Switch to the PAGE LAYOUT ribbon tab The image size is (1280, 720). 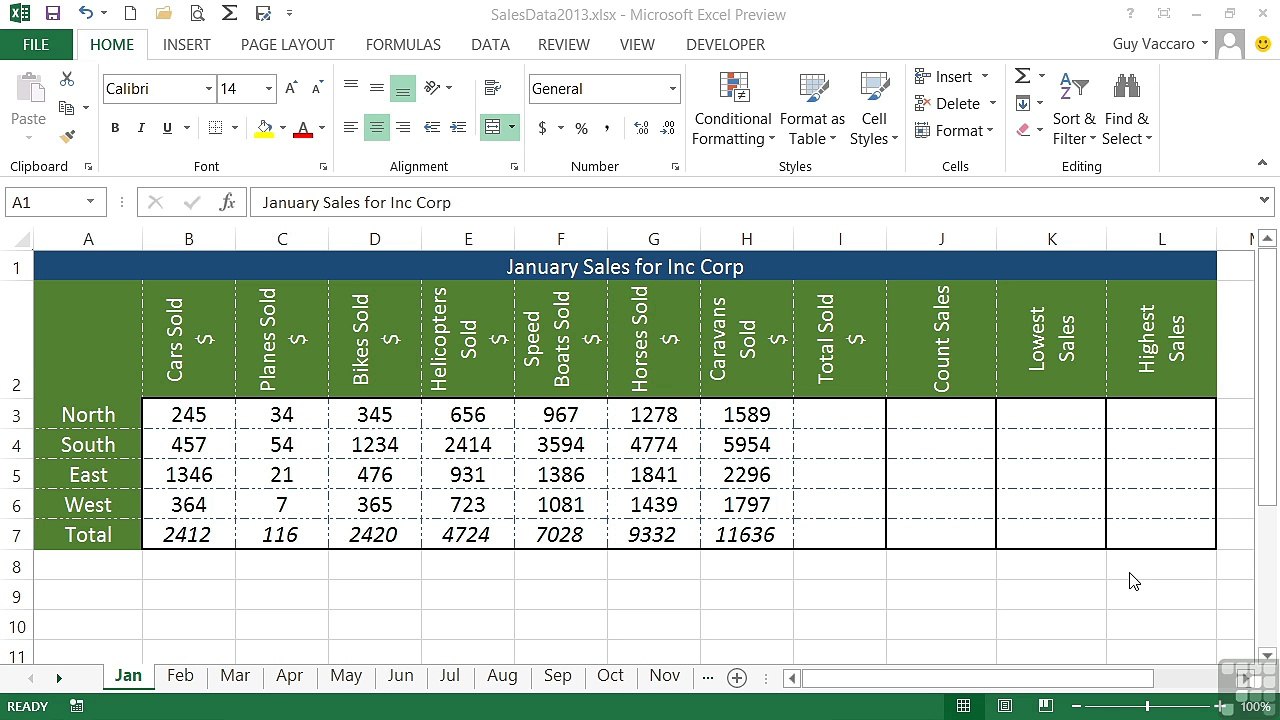(x=288, y=44)
